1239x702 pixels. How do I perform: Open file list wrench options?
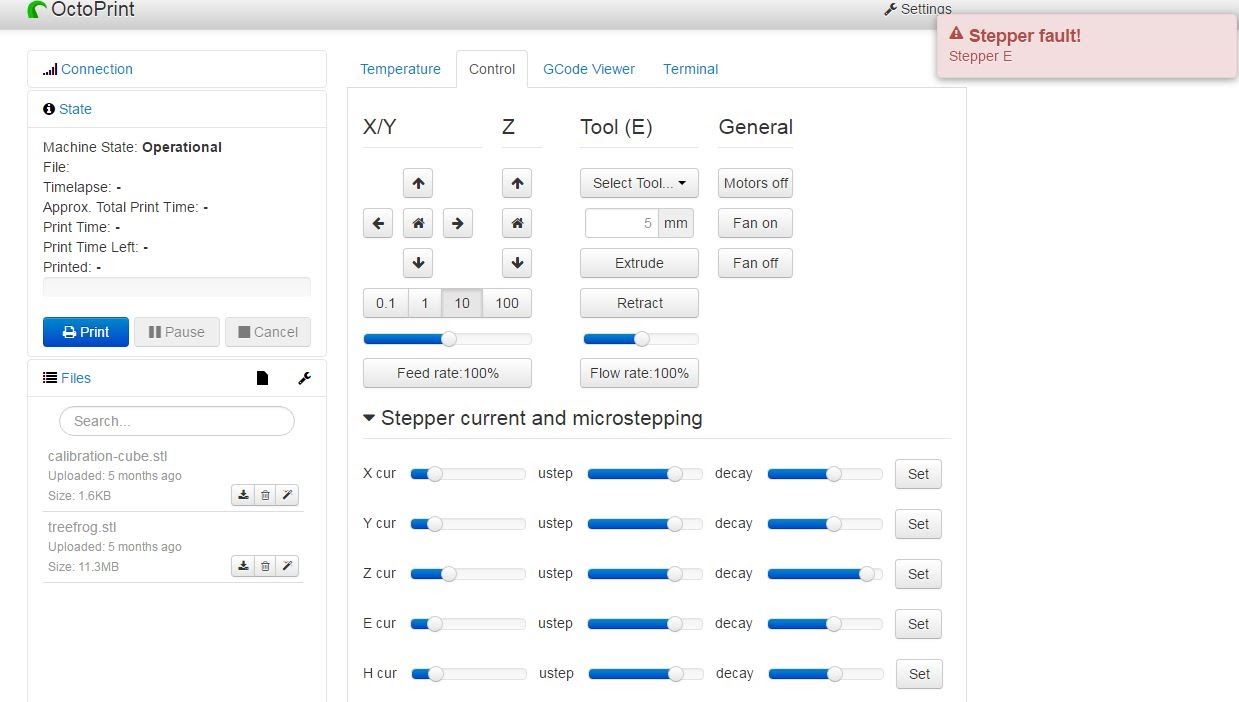point(305,378)
